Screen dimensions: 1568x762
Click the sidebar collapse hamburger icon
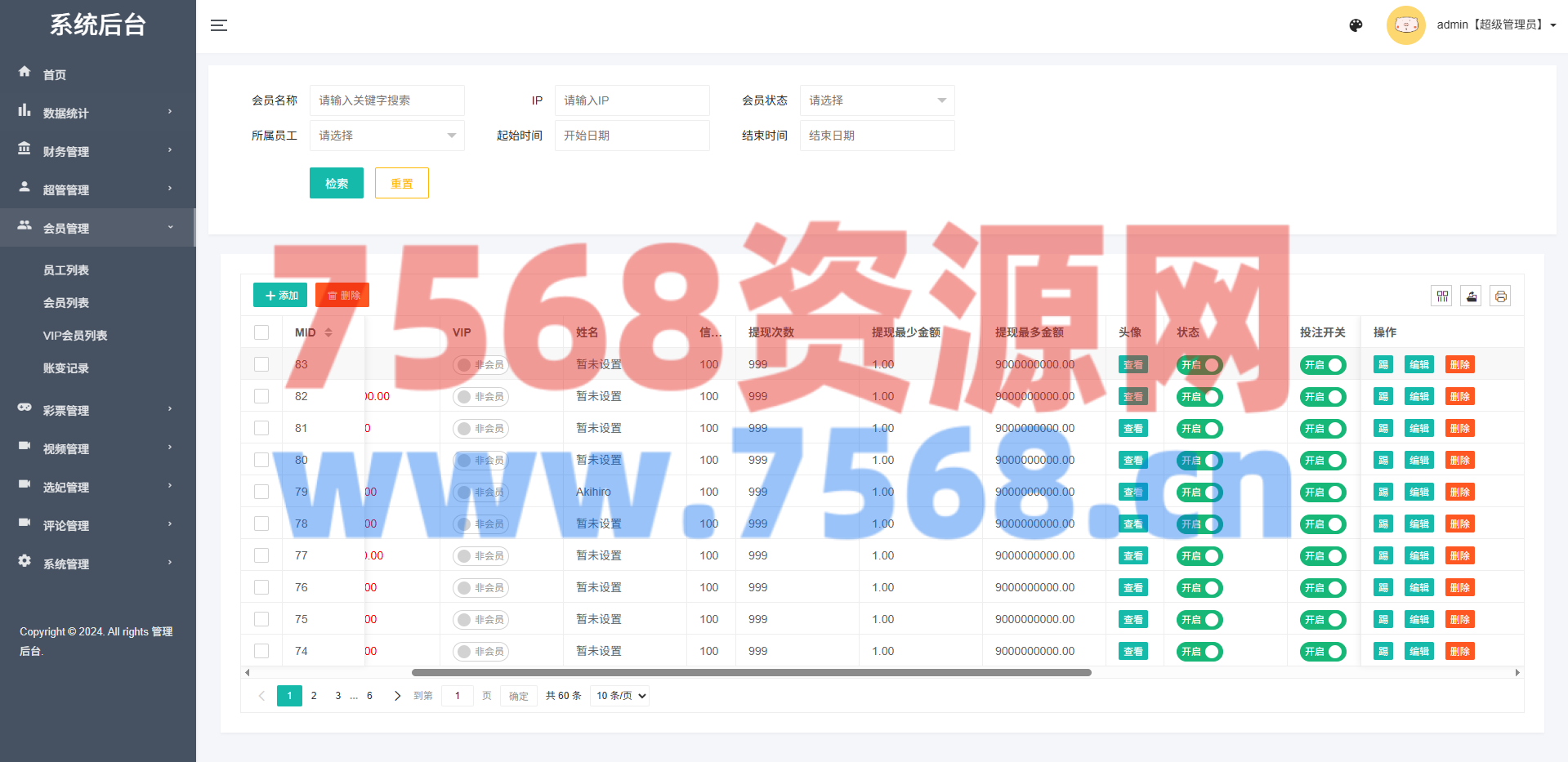tap(218, 25)
